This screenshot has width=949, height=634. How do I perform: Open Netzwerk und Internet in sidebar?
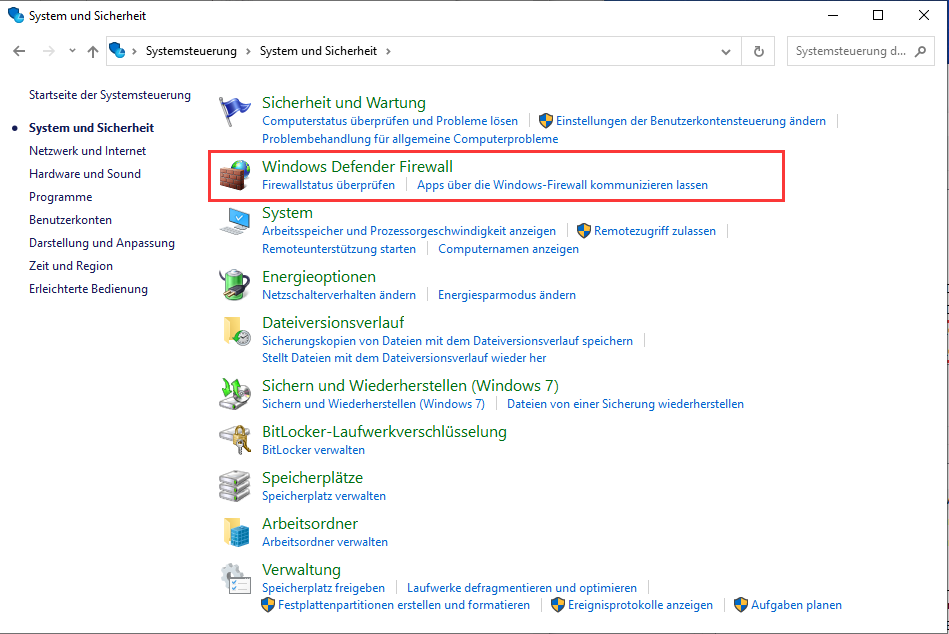tap(87, 151)
